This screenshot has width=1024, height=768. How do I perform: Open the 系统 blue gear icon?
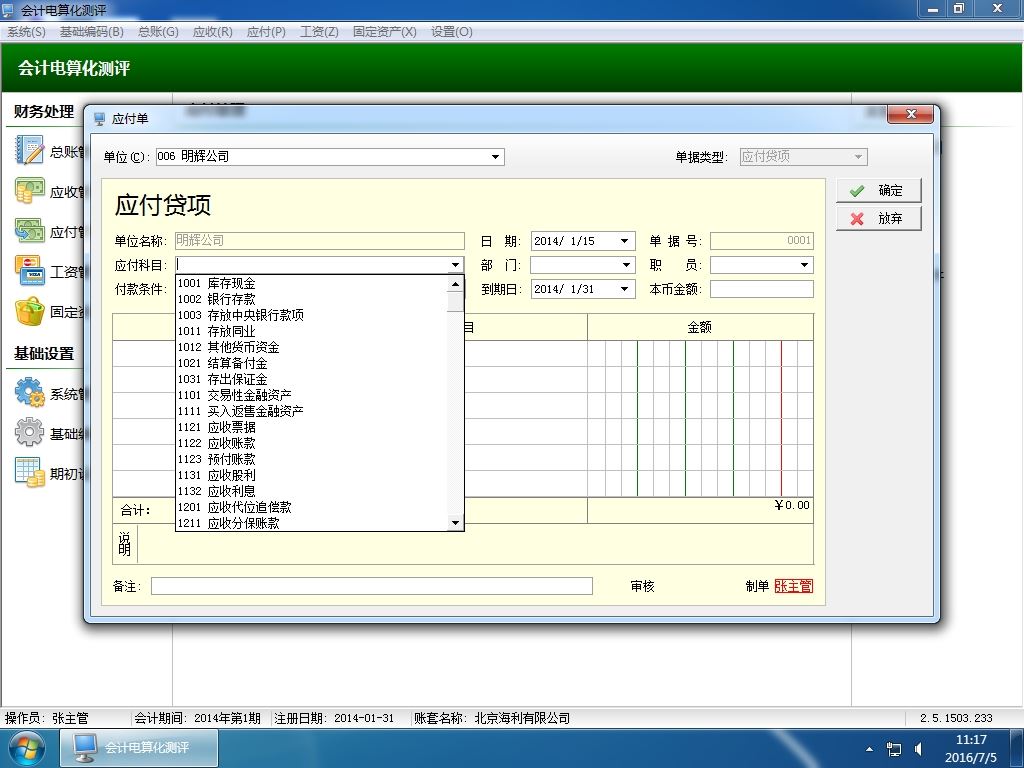29,393
